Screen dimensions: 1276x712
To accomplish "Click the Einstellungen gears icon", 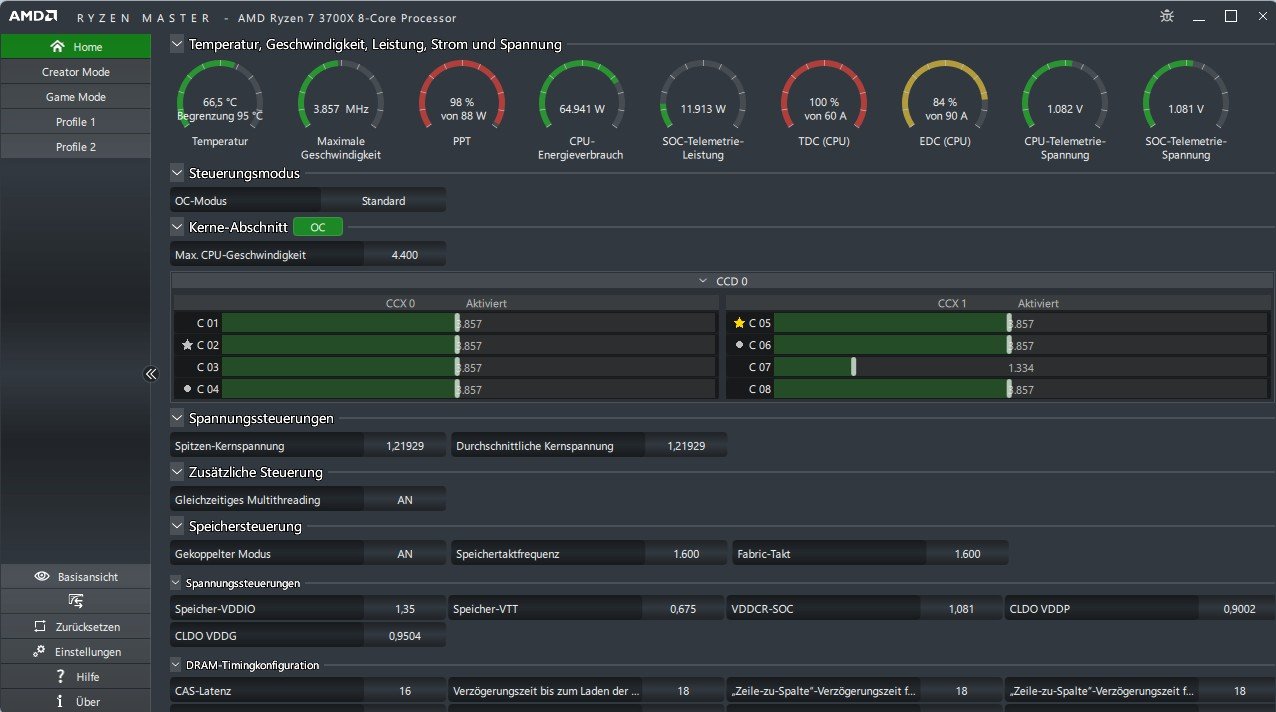I will (x=39, y=651).
